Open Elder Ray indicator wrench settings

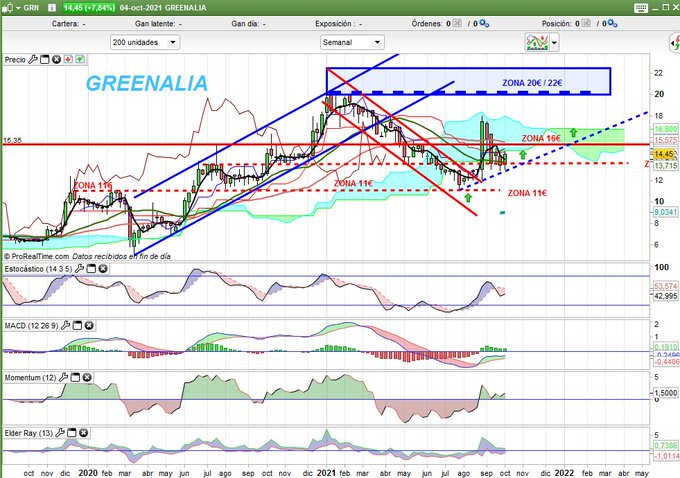(60, 432)
